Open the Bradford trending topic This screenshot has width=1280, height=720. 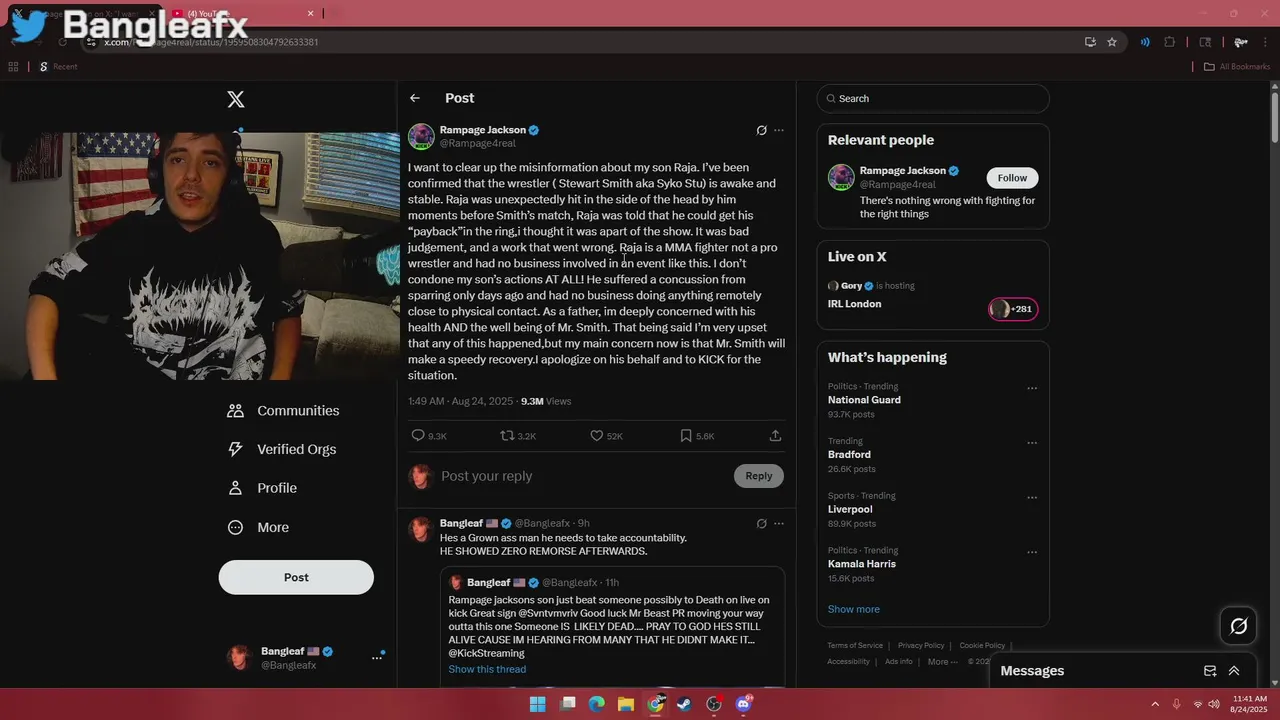pos(849,455)
